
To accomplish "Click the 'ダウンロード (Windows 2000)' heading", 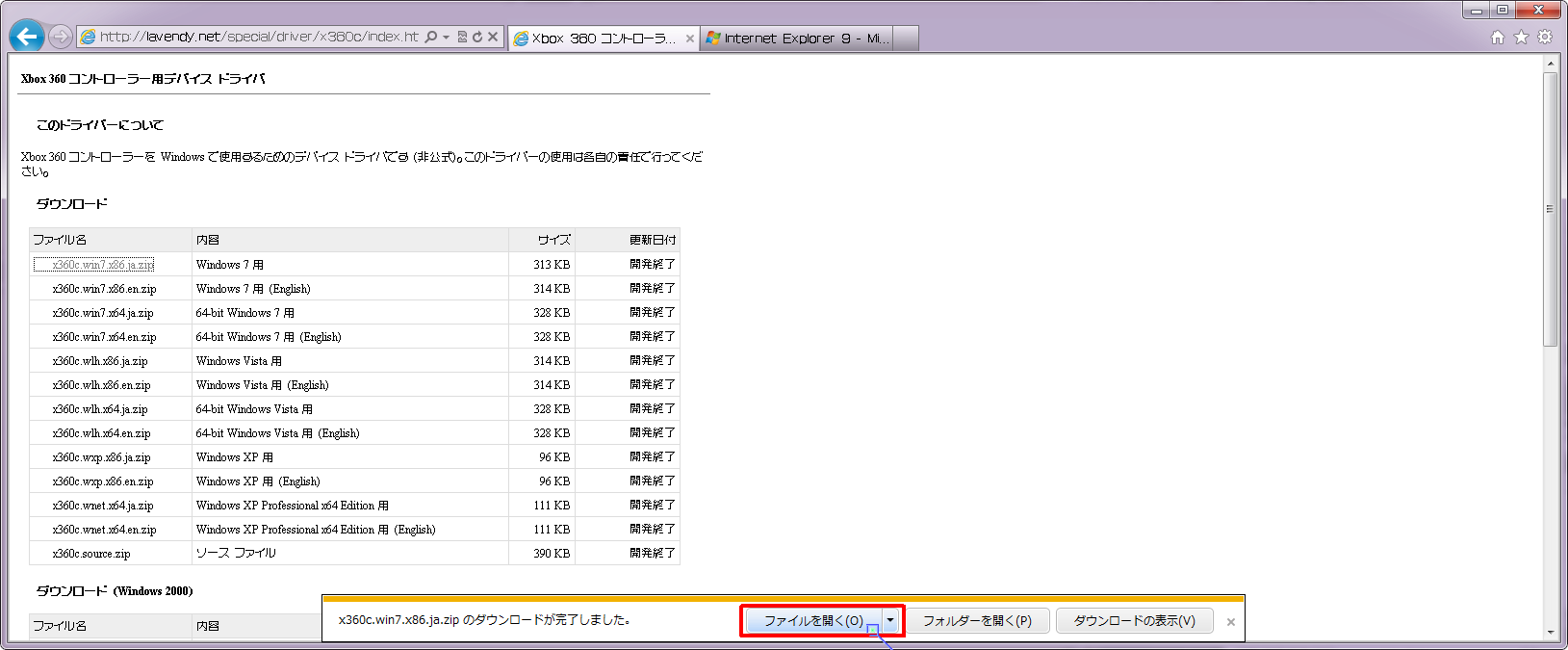I will [115, 591].
